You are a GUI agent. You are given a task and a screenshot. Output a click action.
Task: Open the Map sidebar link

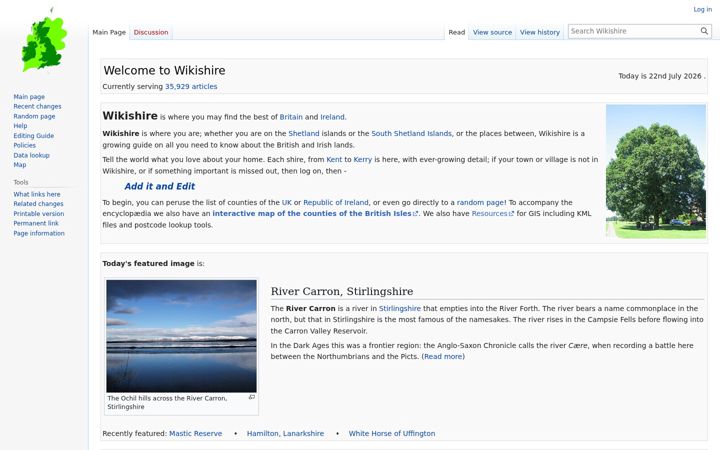click(x=20, y=164)
